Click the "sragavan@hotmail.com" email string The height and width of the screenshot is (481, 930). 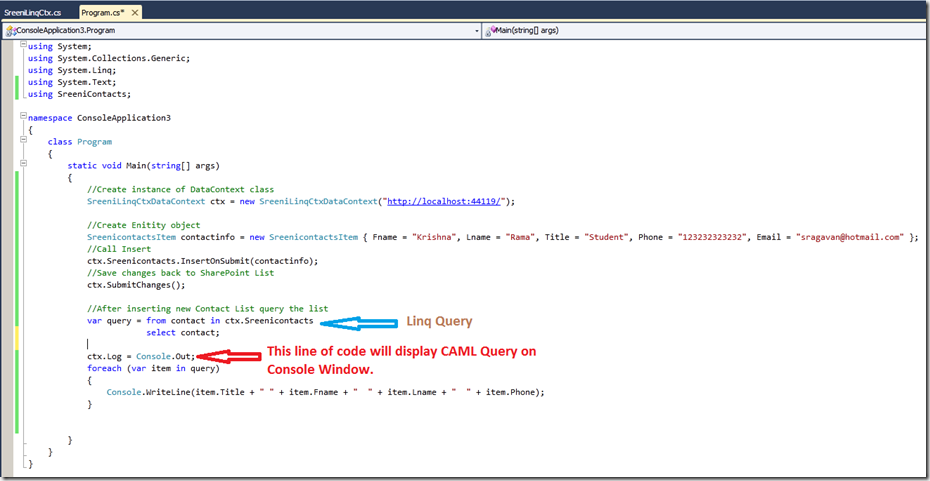click(x=849, y=237)
